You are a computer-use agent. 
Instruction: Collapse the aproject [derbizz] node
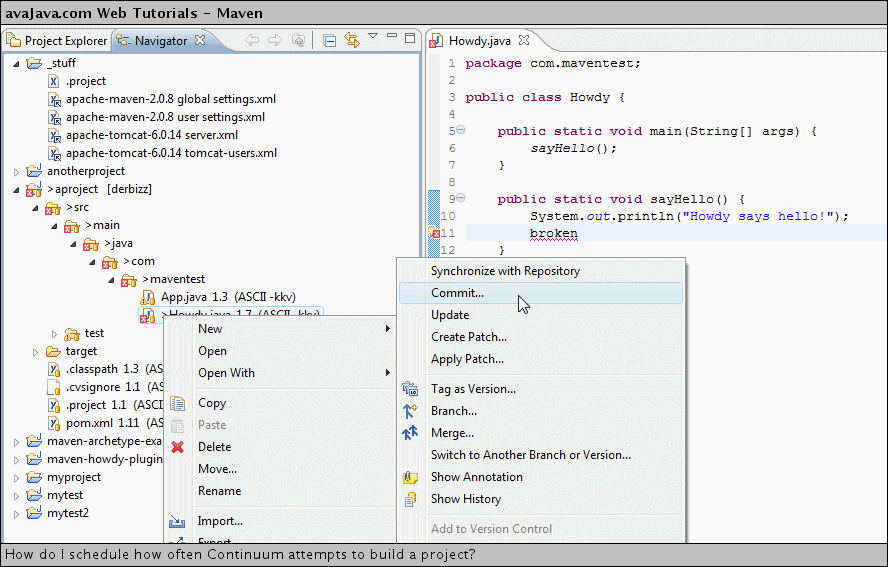click(16, 190)
